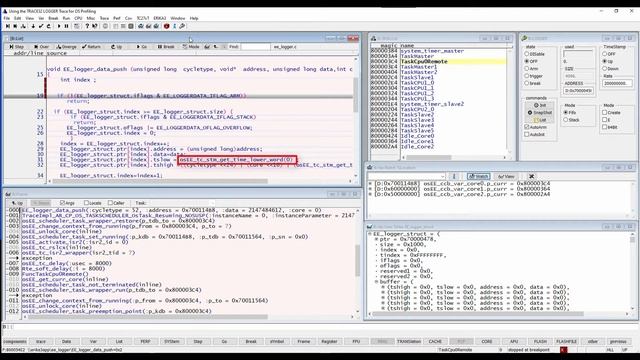Click the Rate input field under TimeStamp
This screenshot has width=640, height=360.
pos(617,83)
